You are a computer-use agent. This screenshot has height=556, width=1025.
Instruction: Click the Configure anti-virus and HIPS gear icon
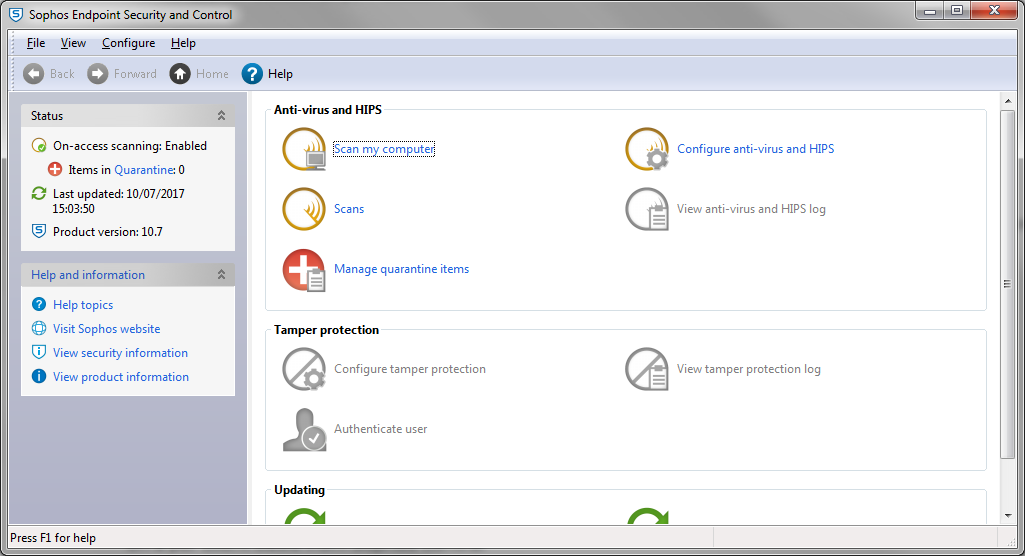[x=647, y=149]
